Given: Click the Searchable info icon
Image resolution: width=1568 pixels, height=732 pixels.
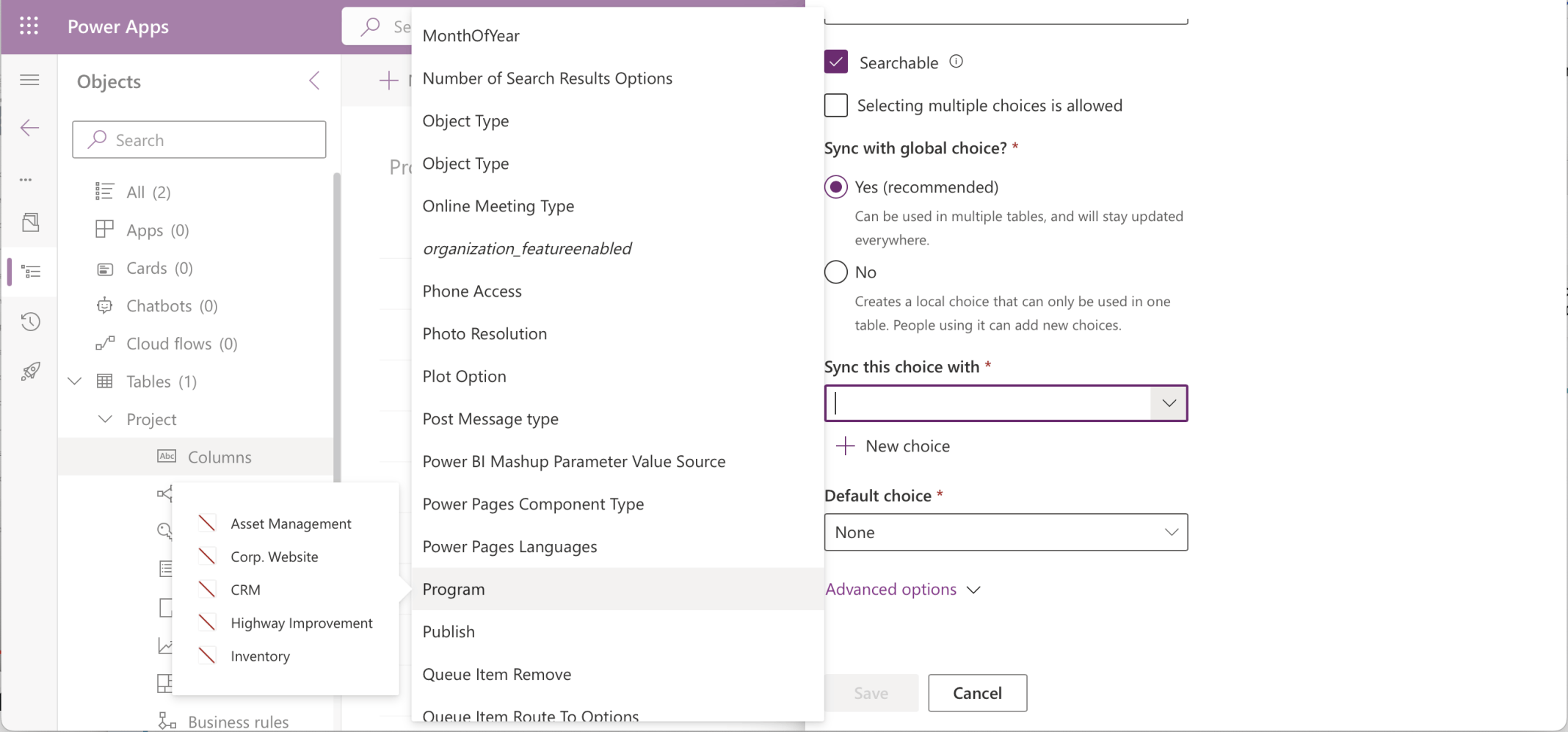Looking at the screenshot, I should [x=956, y=62].
